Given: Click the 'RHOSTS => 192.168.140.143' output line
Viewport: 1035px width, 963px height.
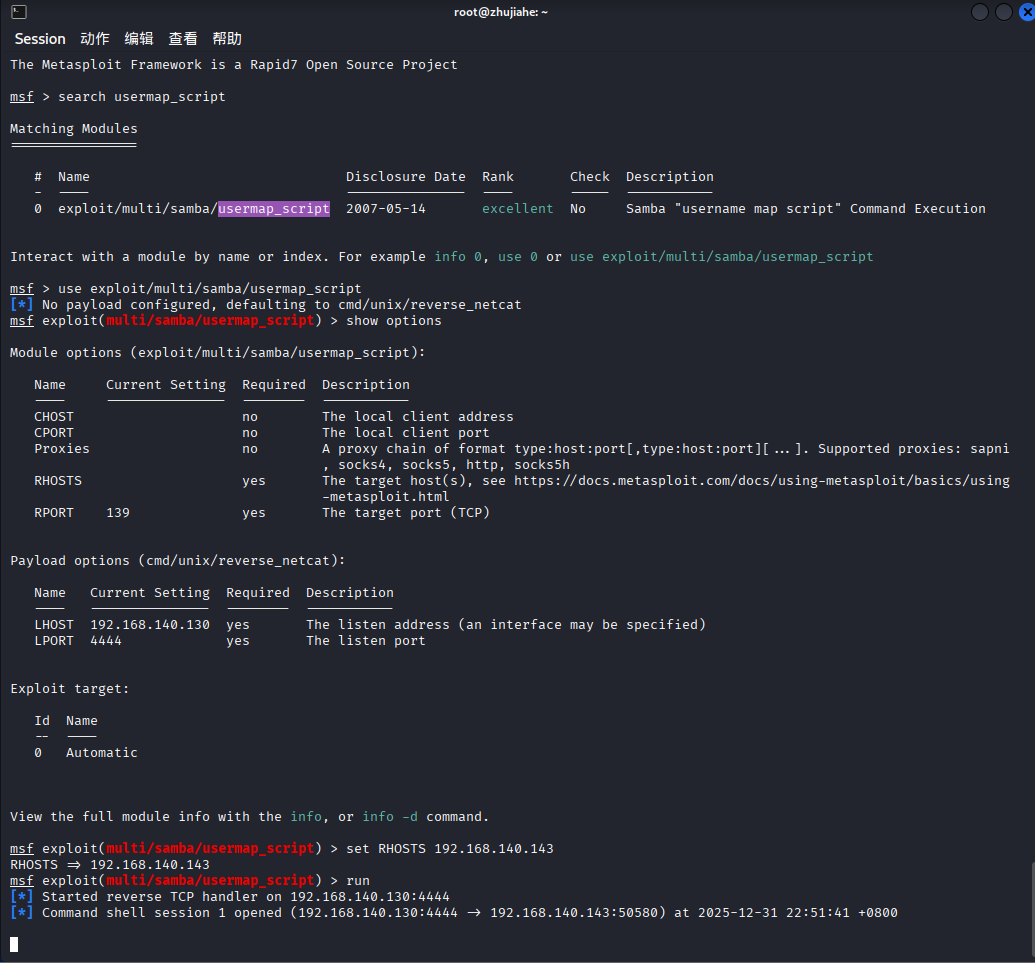Looking at the screenshot, I should pyautogui.click(x=110, y=865).
